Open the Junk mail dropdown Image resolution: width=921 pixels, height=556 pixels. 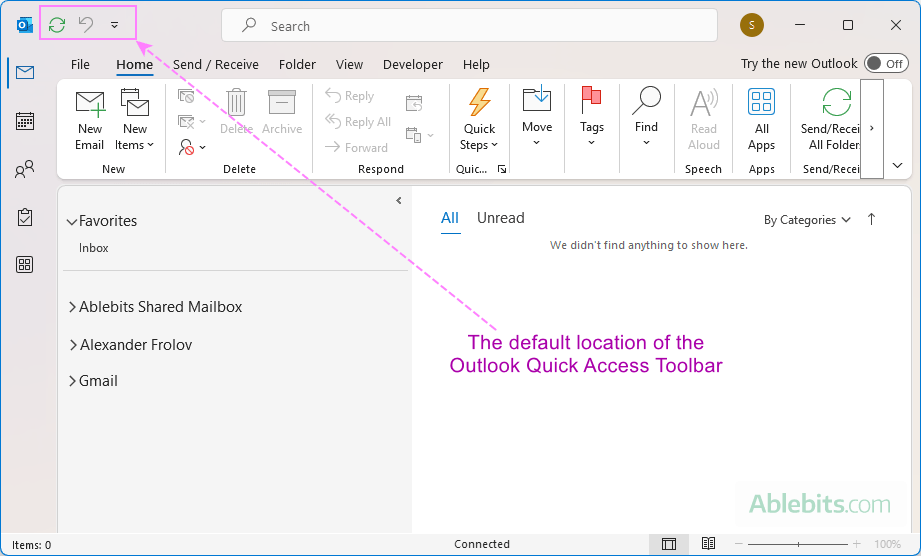coord(193,147)
